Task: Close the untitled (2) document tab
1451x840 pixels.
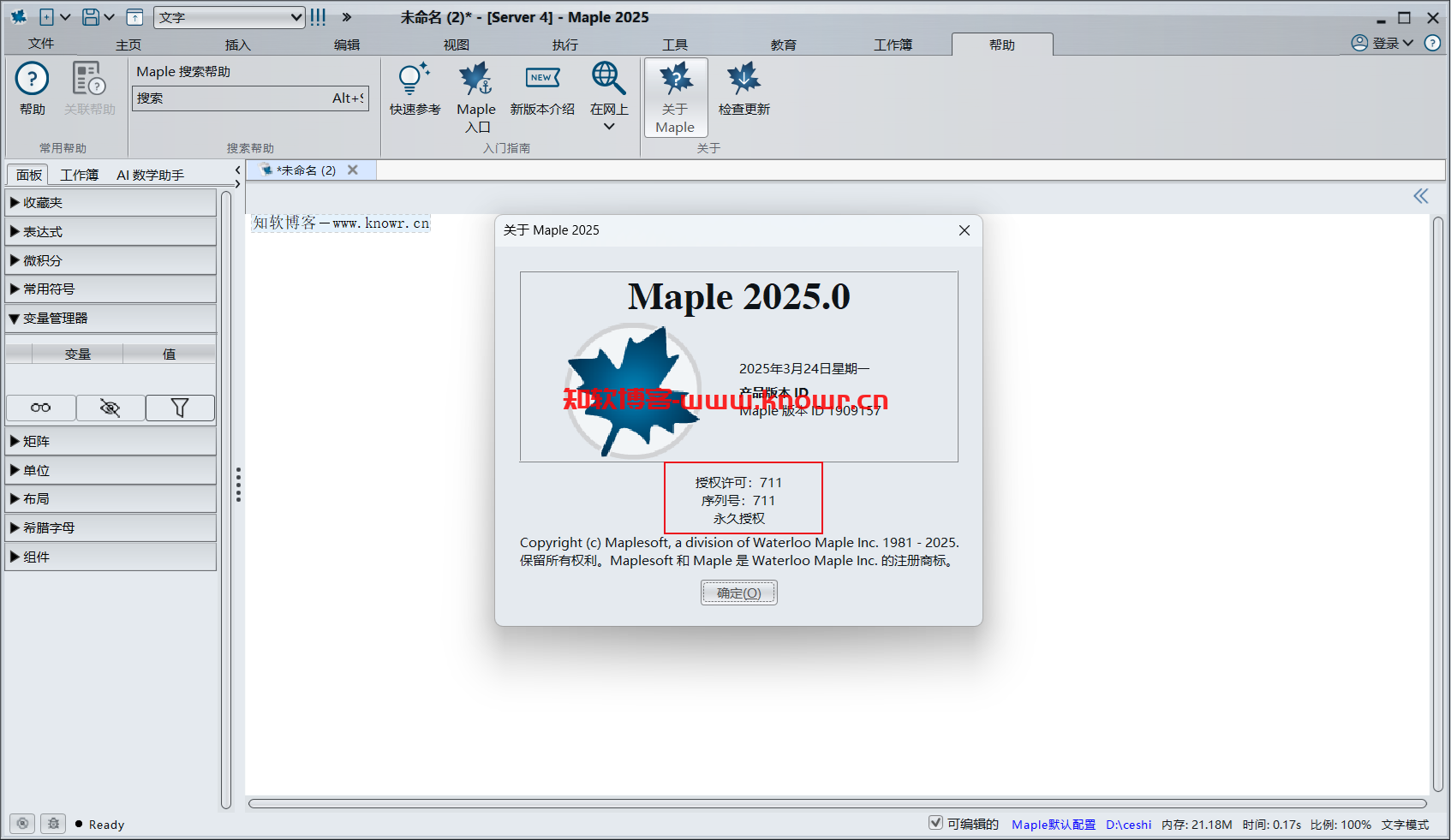Action: pyautogui.click(x=352, y=170)
